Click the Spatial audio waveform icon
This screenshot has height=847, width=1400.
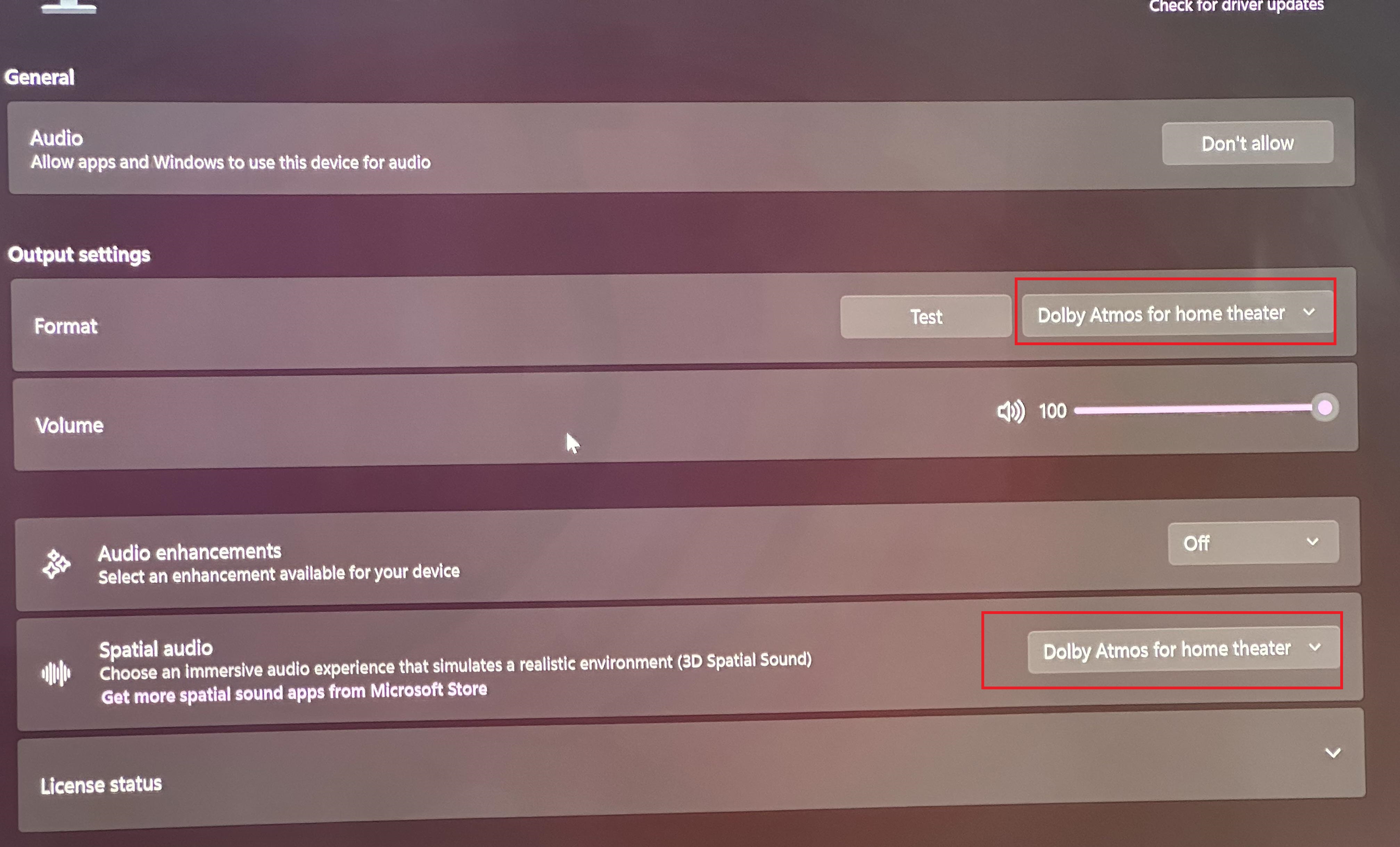click(56, 673)
